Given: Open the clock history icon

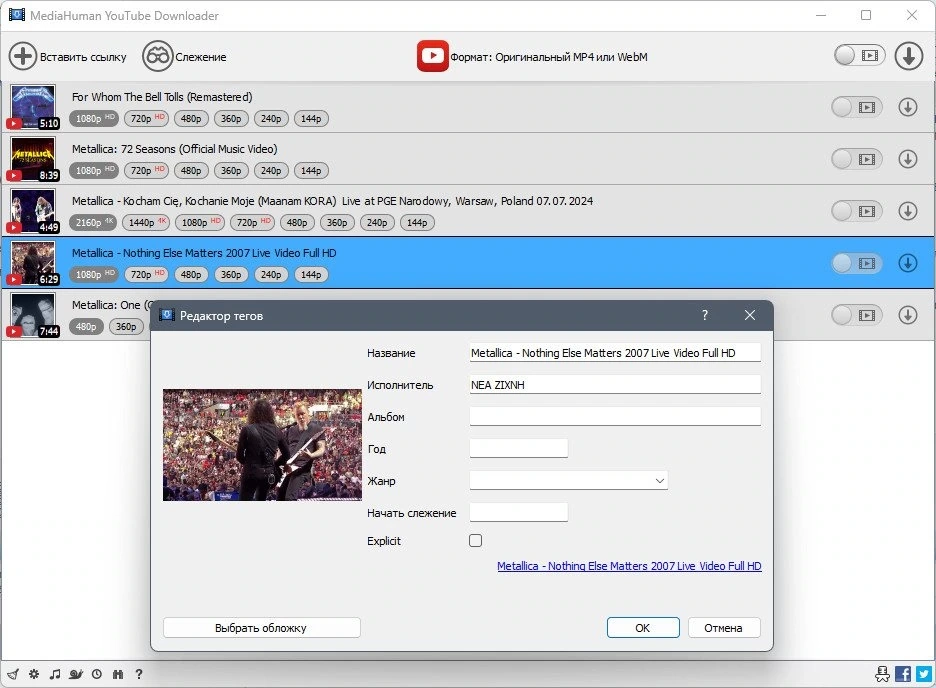Looking at the screenshot, I should coord(97,674).
